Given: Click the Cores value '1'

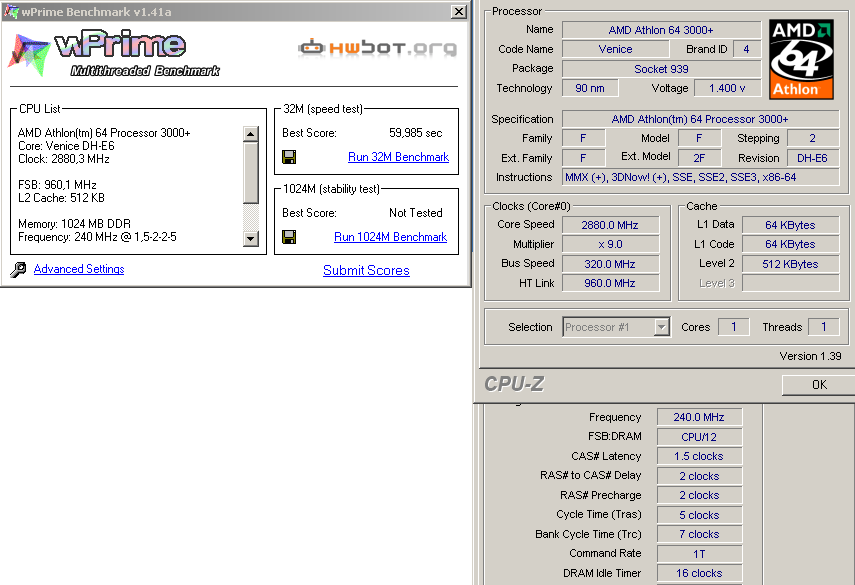Looking at the screenshot, I should 733,327.
